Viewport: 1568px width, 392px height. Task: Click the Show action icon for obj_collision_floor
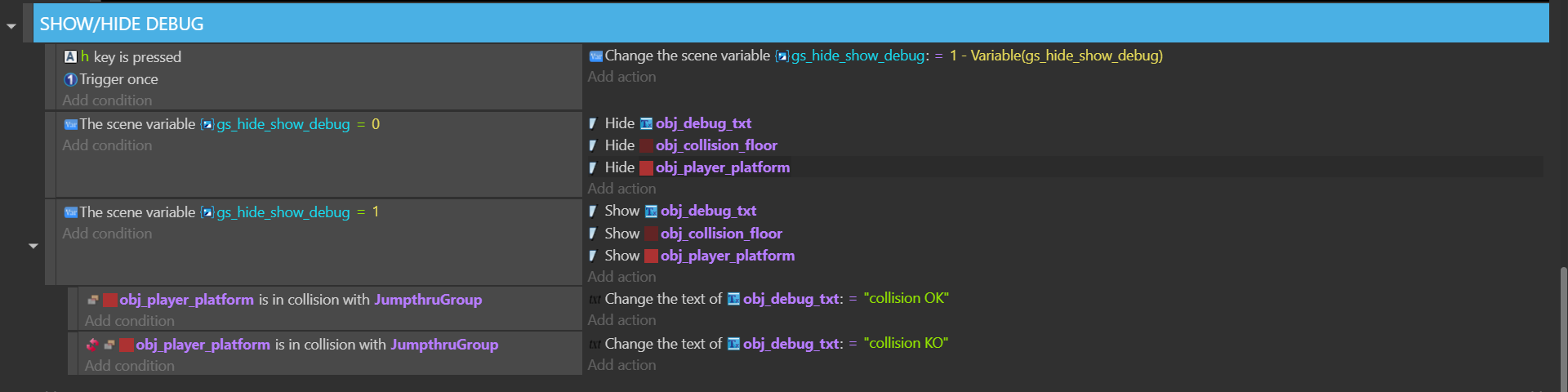click(x=593, y=234)
